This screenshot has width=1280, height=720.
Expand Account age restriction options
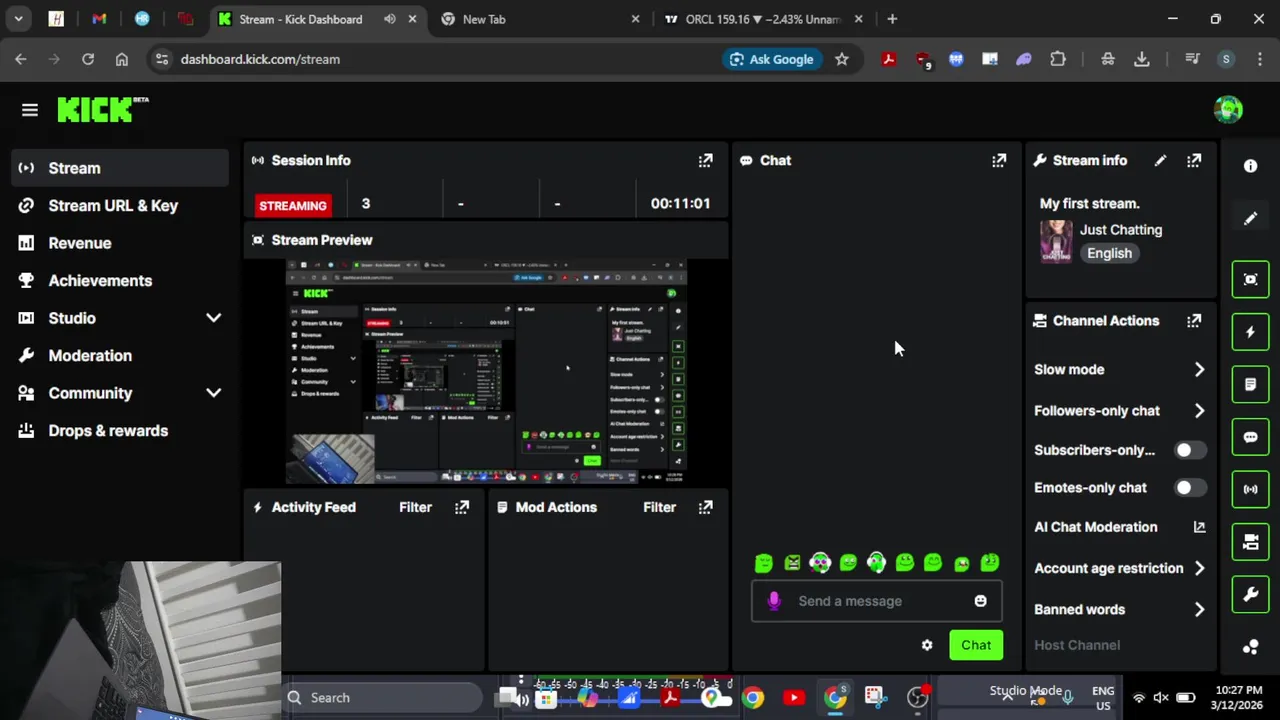(x=1199, y=568)
